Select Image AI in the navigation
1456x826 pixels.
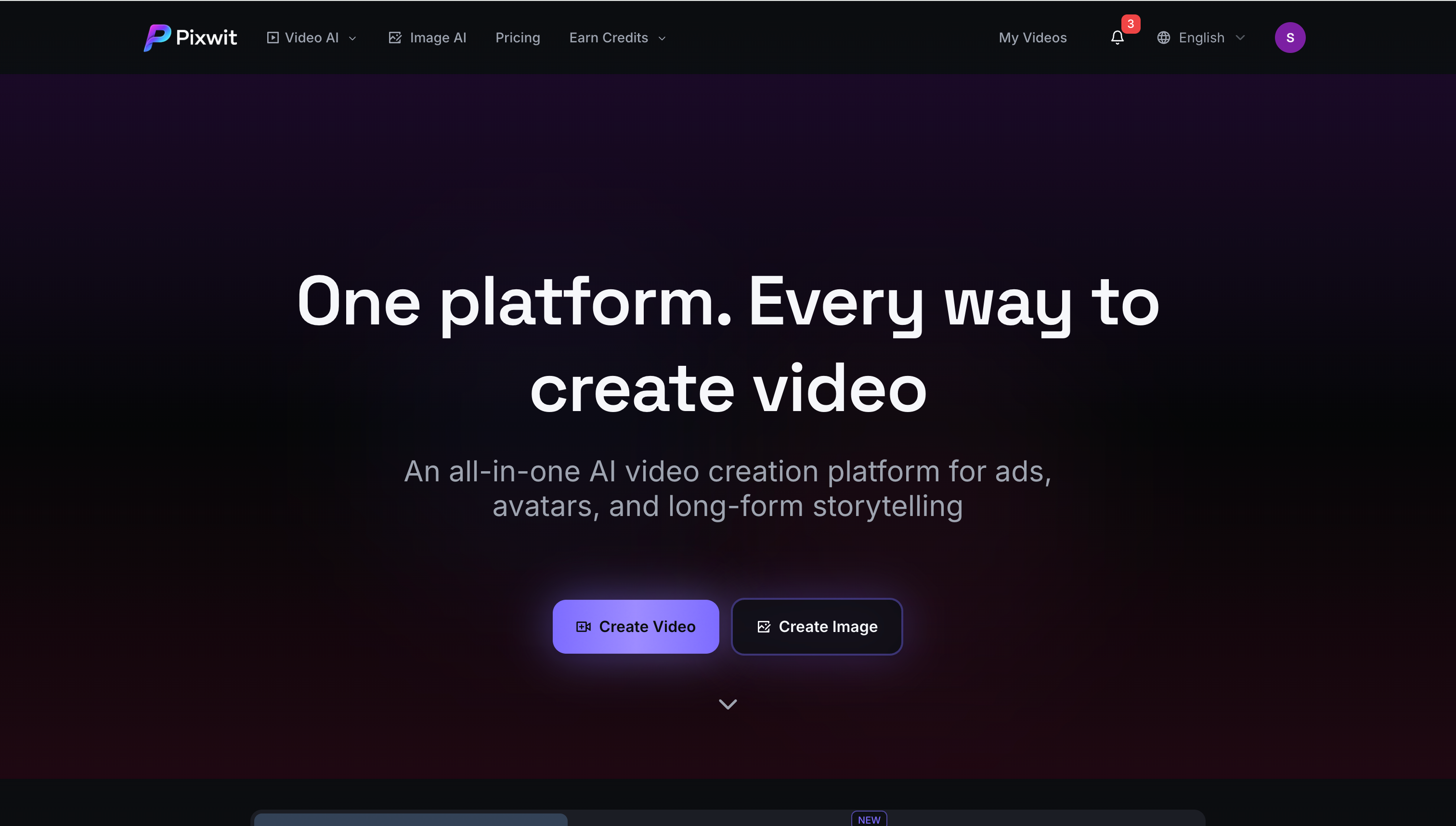438,38
